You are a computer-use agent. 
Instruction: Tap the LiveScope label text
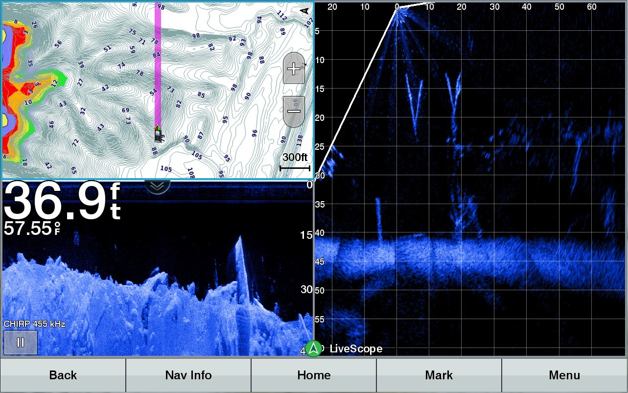[356, 349]
